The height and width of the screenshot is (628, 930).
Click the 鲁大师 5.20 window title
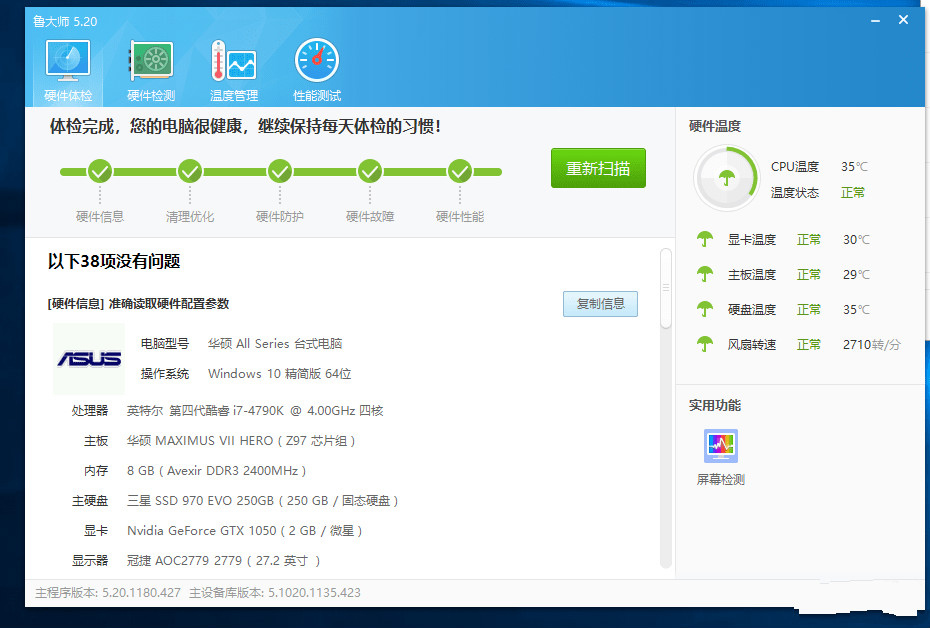pos(65,21)
